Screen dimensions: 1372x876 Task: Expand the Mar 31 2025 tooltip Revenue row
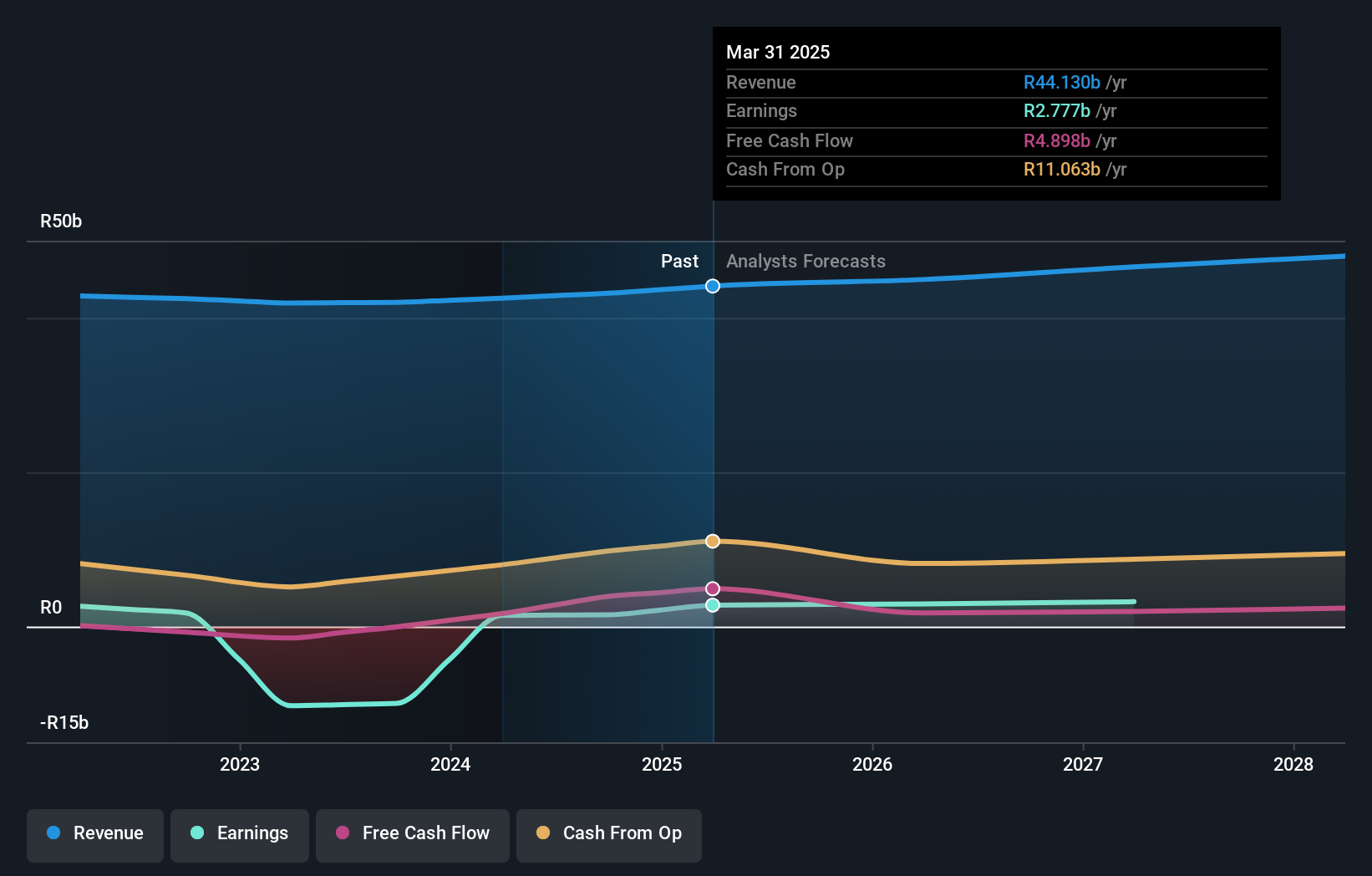point(994,82)
